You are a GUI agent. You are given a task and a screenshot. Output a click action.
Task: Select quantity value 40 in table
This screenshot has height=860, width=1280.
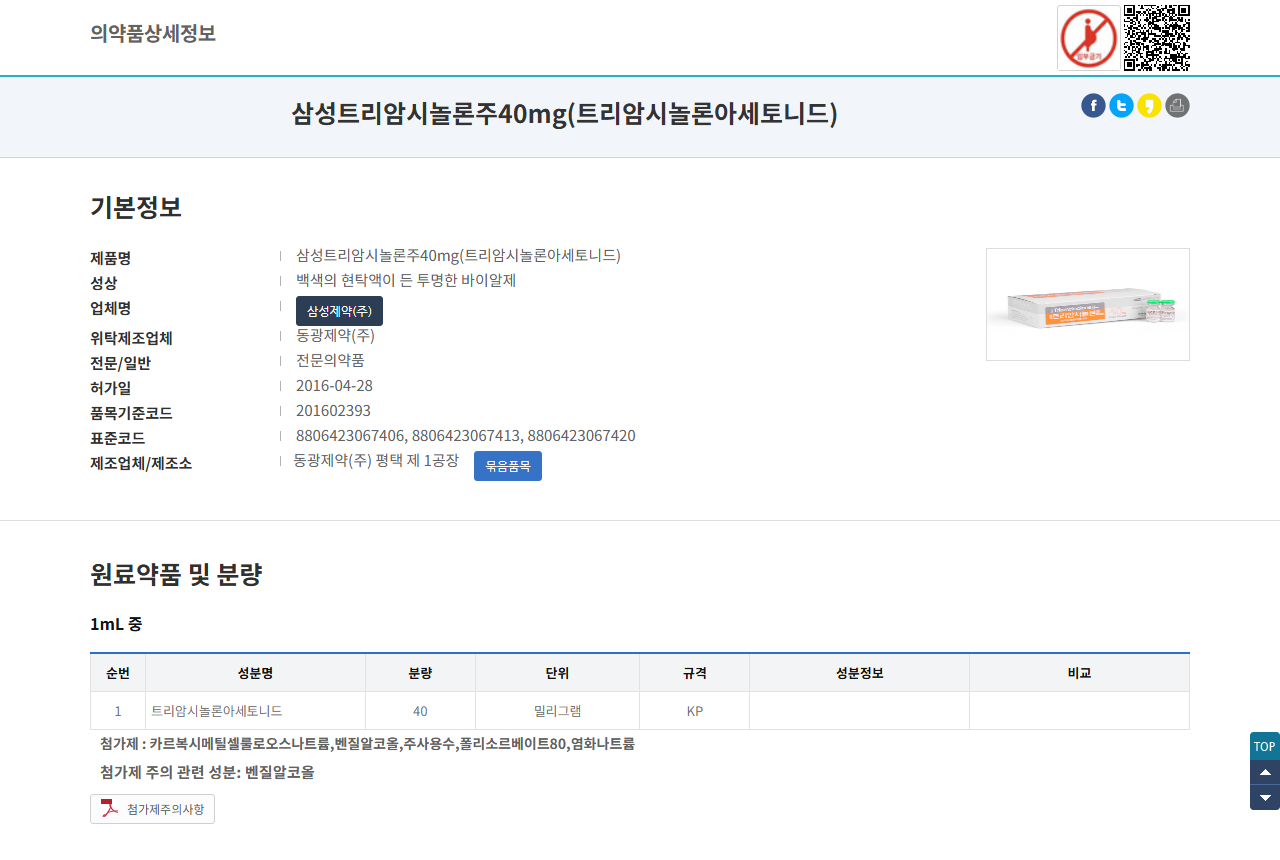(x=420, y=711)
